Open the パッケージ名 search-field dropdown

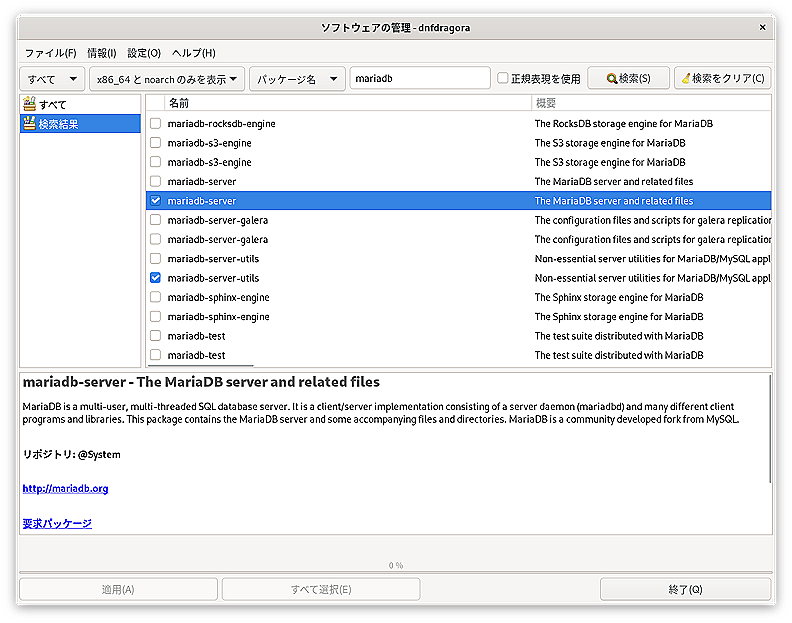[x=297, y=79]
